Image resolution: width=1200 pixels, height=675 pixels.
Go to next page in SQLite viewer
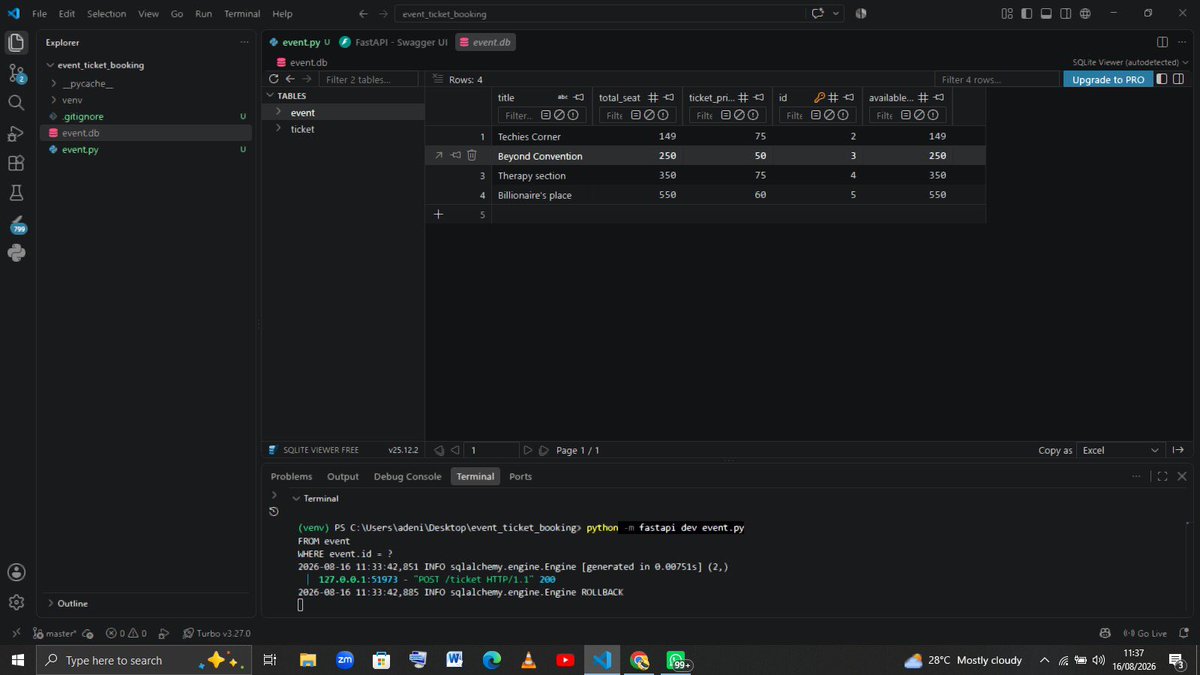(x=528, y=450)
